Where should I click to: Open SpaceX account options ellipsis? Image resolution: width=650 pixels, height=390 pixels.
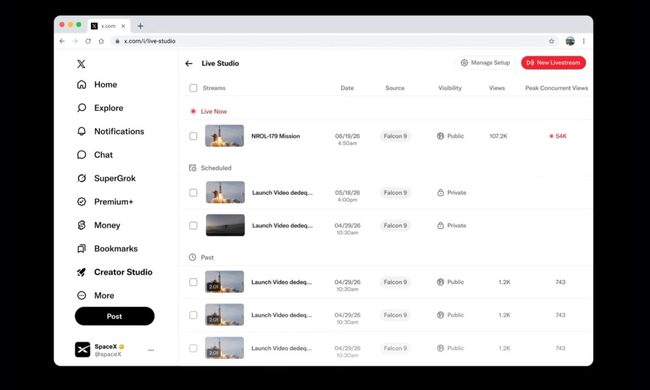[x=151, y=350]
